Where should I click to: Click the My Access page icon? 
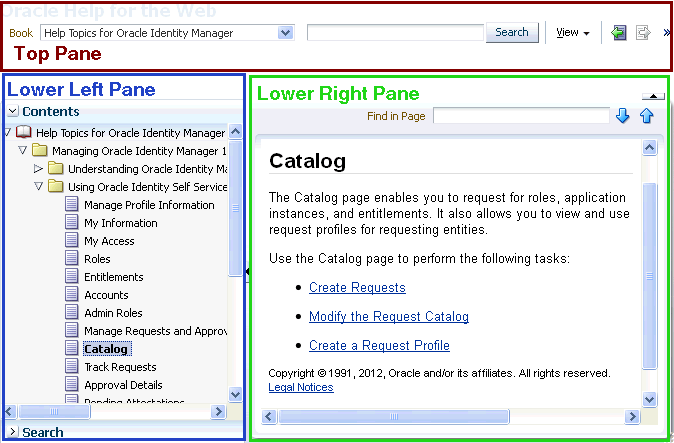[x=72, y=241]
